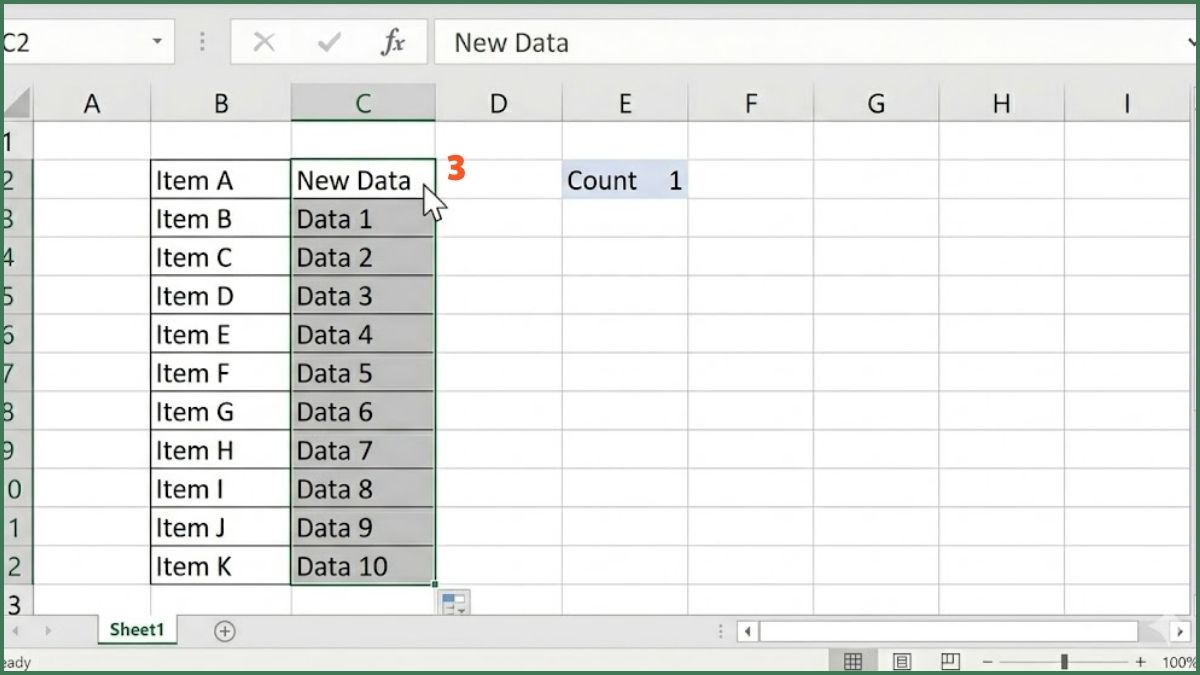Click the zoom slider handle
The width and height of the screenshot is (1200, 675).
pos(1064,662)
